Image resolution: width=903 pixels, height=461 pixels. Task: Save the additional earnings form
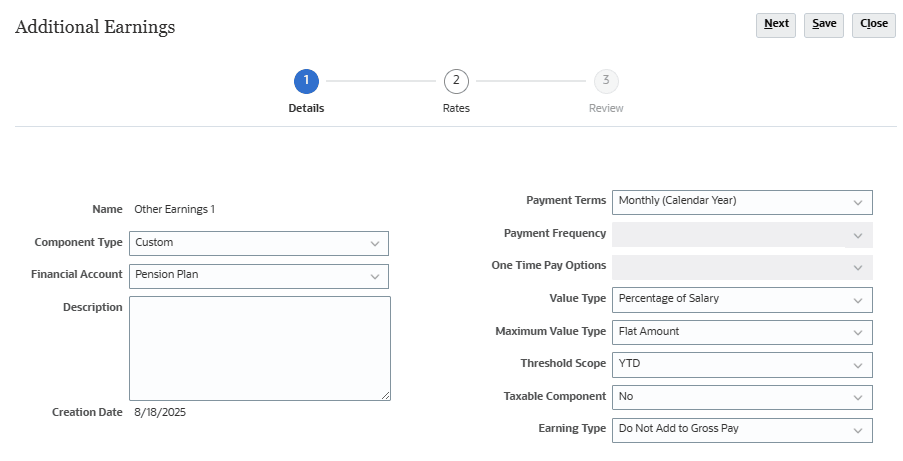[824, 25]
